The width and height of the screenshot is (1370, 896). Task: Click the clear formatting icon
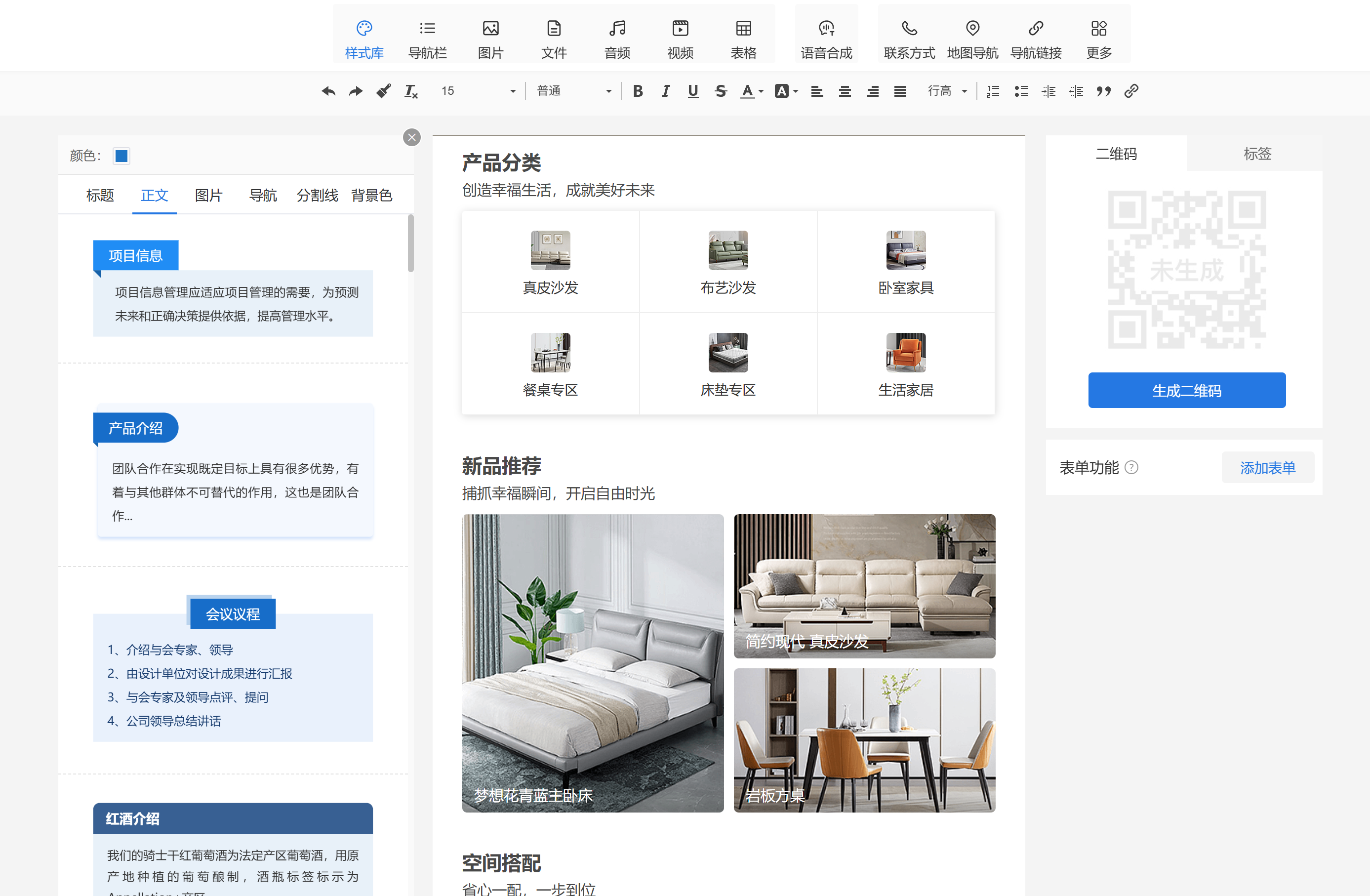point(411,91)
